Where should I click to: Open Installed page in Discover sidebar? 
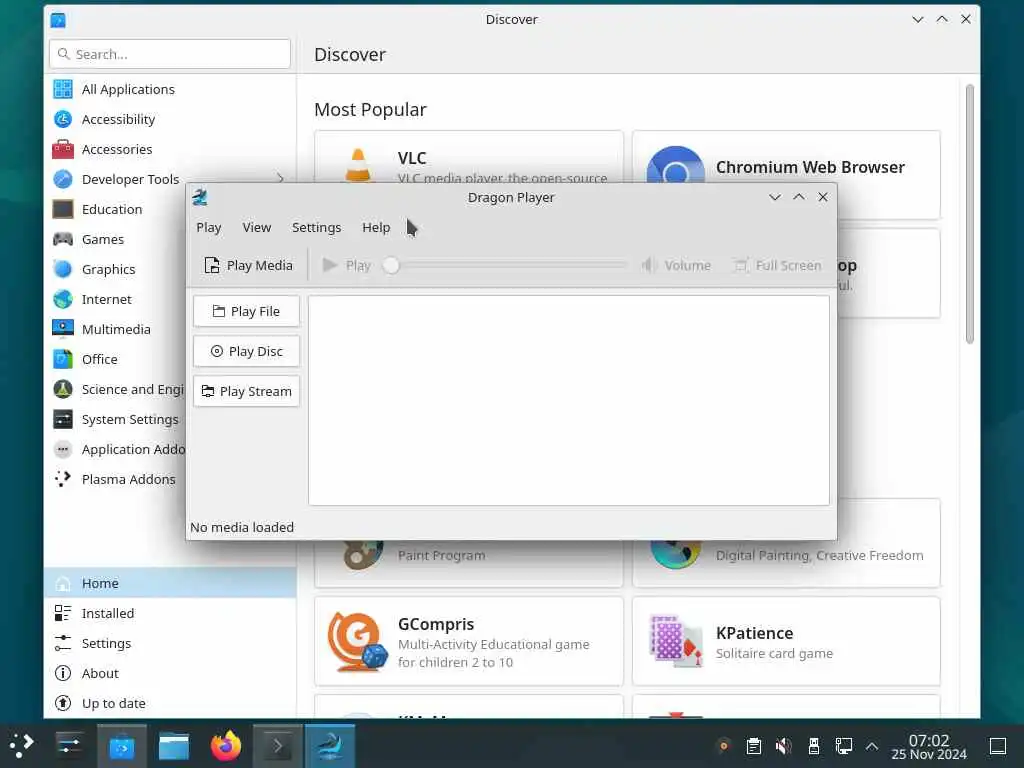pos(170,613)
